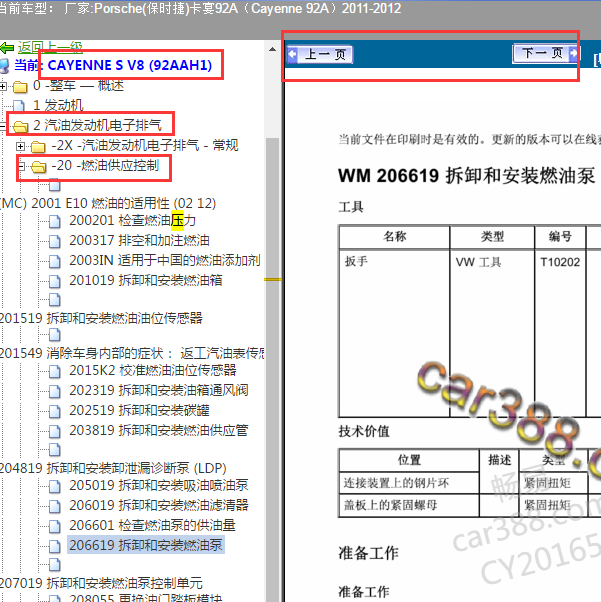Open 202319 拆卸和安装油箱通风阀
Image resolution: width=601 pixels, height=602 pixels.
click(x=159, y=390)
